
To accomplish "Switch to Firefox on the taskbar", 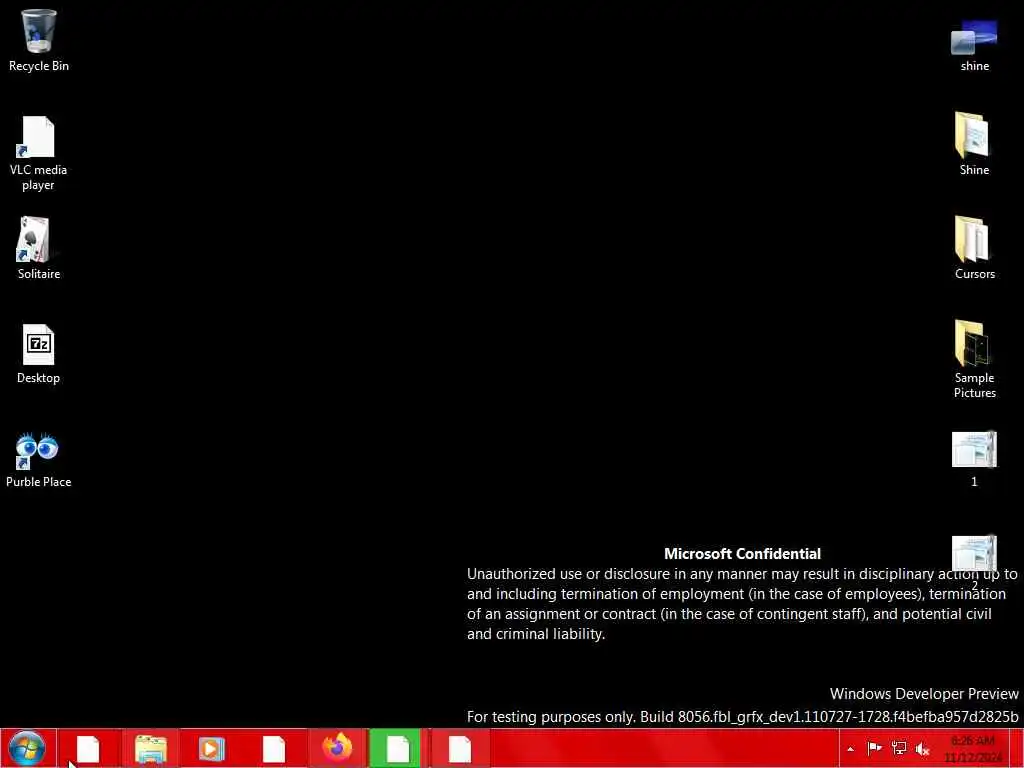I will point(337,749).
